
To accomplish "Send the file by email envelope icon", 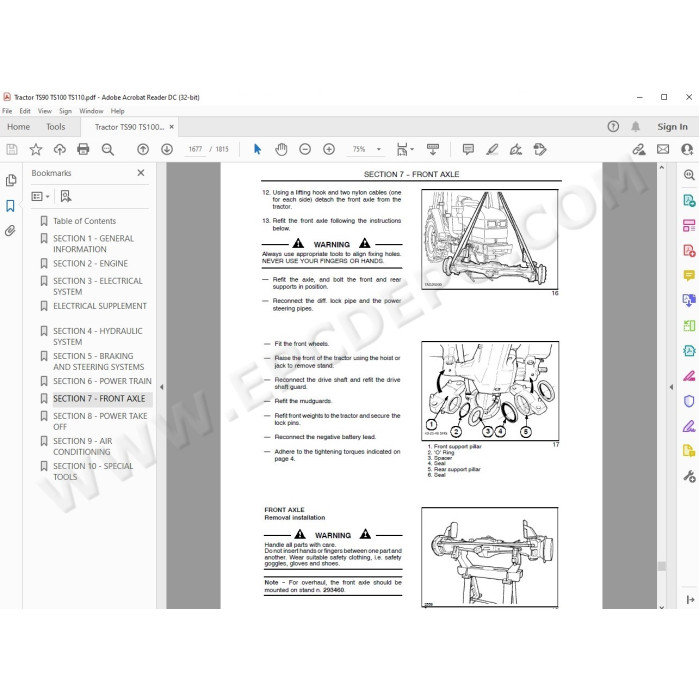I will [x=663, y=149].
